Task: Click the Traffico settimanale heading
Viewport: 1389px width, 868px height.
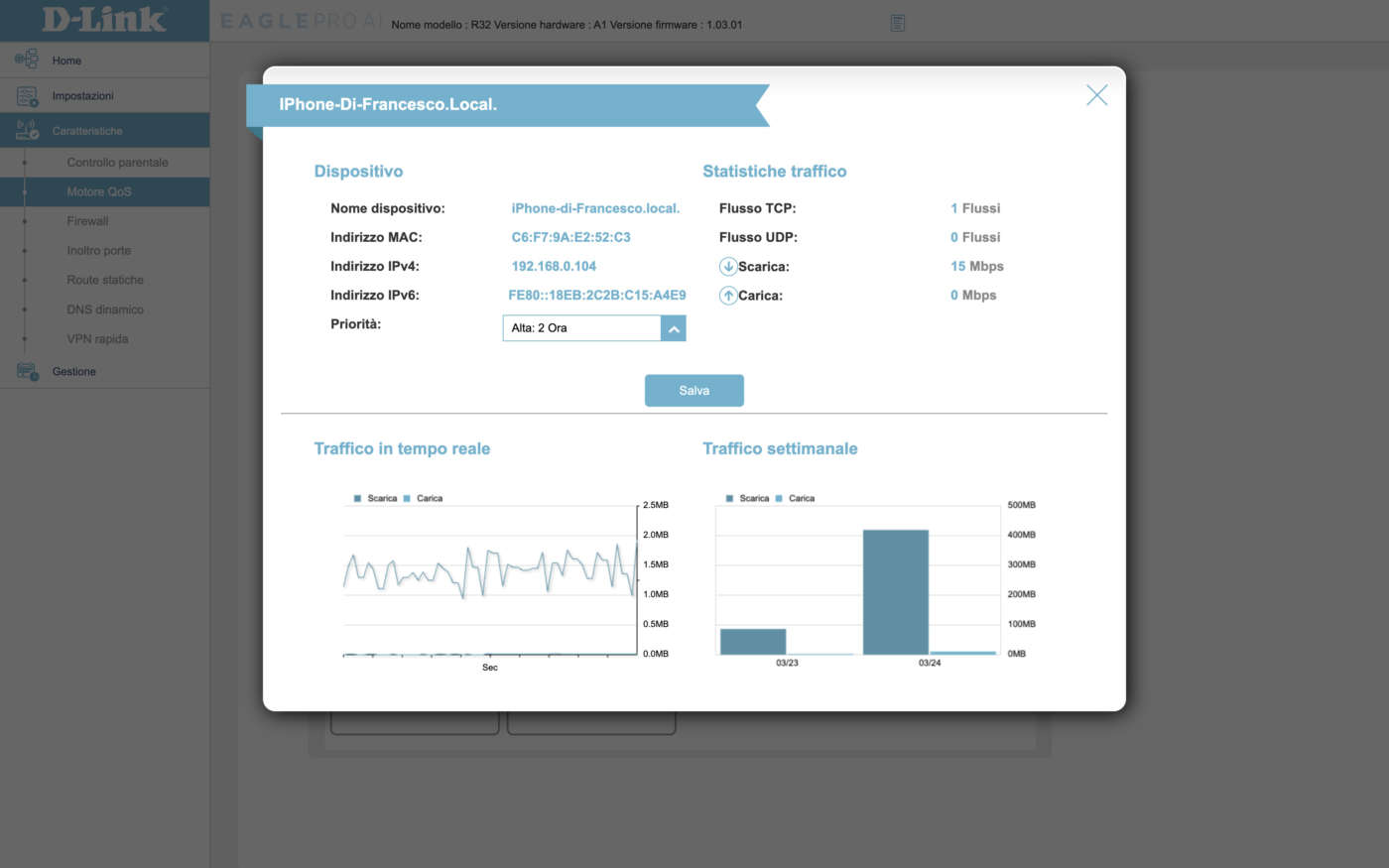Action: click(x=780, y=449)
